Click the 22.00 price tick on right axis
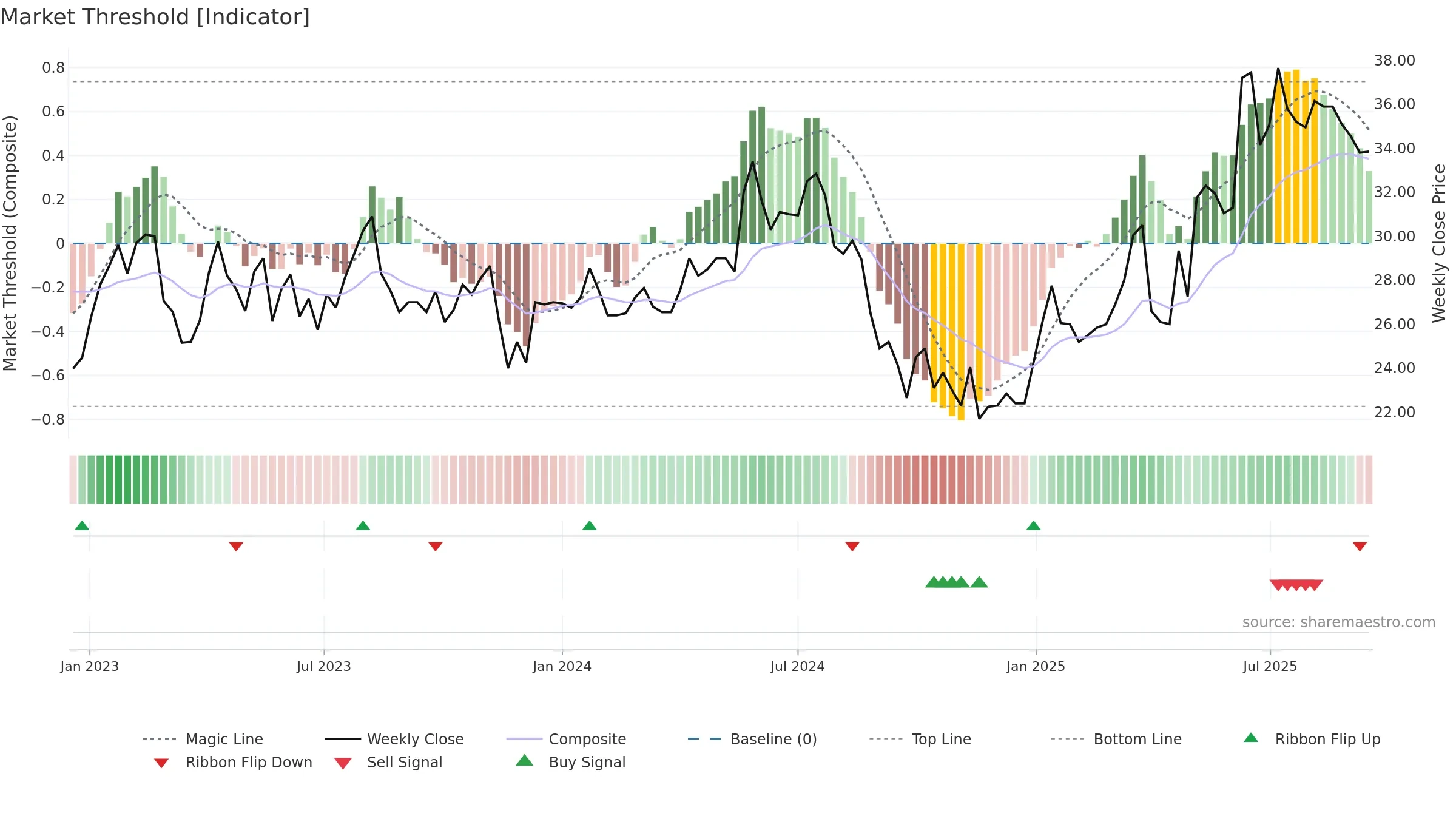Viewport: 1456px width, 819px height. point(1394,412)
